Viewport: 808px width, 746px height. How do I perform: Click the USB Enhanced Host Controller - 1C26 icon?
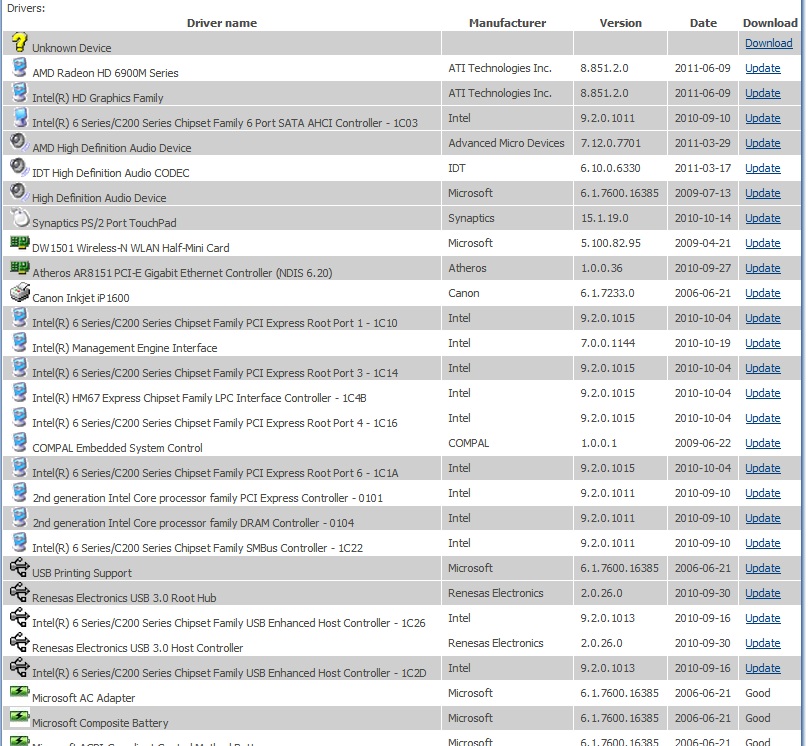(20, 617)
